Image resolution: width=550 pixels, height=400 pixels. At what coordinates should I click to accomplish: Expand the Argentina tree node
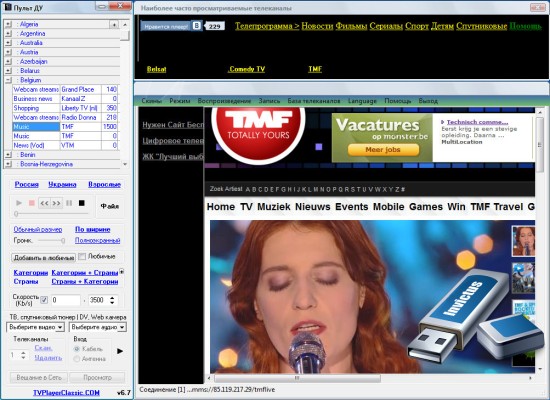coord(8,34)
